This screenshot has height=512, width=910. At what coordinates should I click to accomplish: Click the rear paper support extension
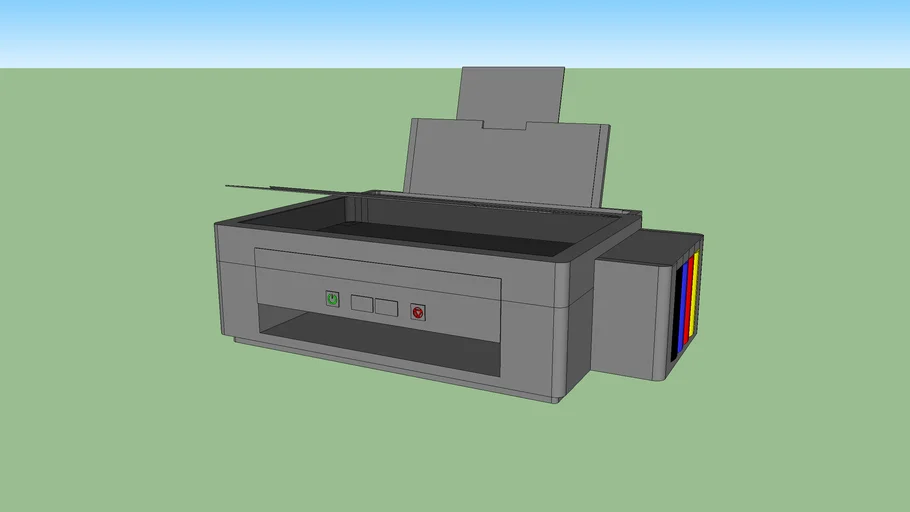click(x=511, y=95)
